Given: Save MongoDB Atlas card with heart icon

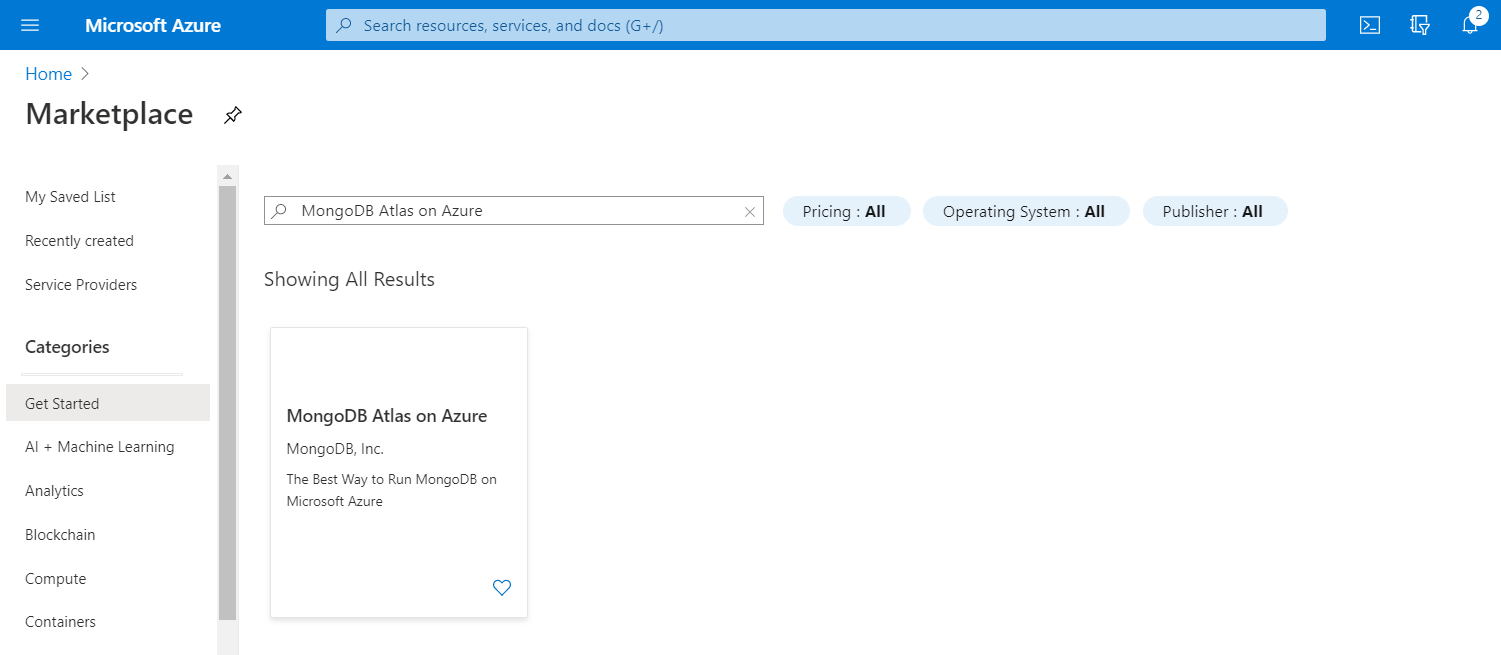Looking at the screenshot, I should pos(502,588).
